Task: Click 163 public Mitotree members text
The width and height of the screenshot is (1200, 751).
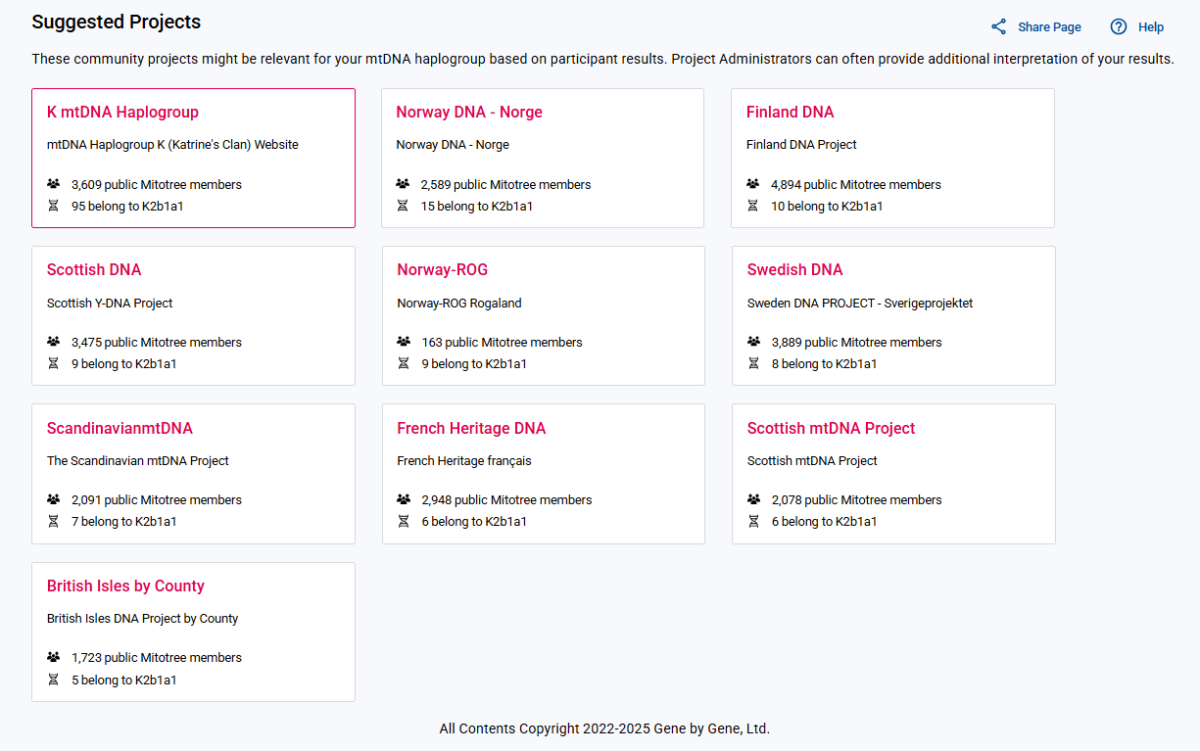Action: click(502, 343)
